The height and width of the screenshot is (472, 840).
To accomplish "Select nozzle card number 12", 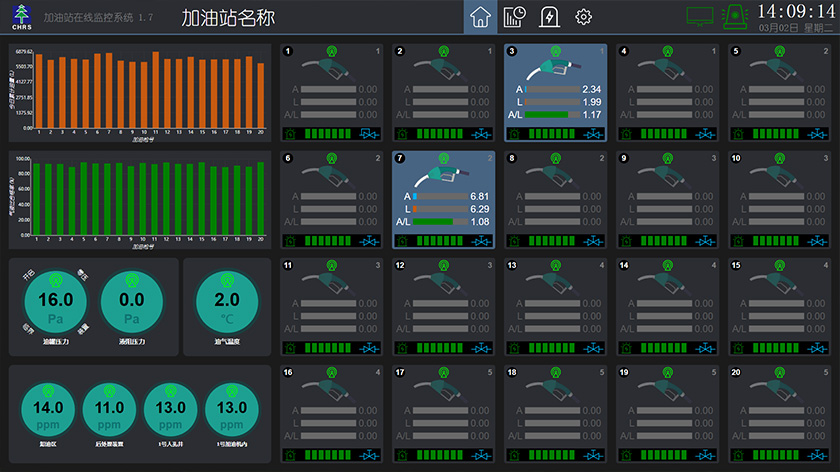I will 443,307.
